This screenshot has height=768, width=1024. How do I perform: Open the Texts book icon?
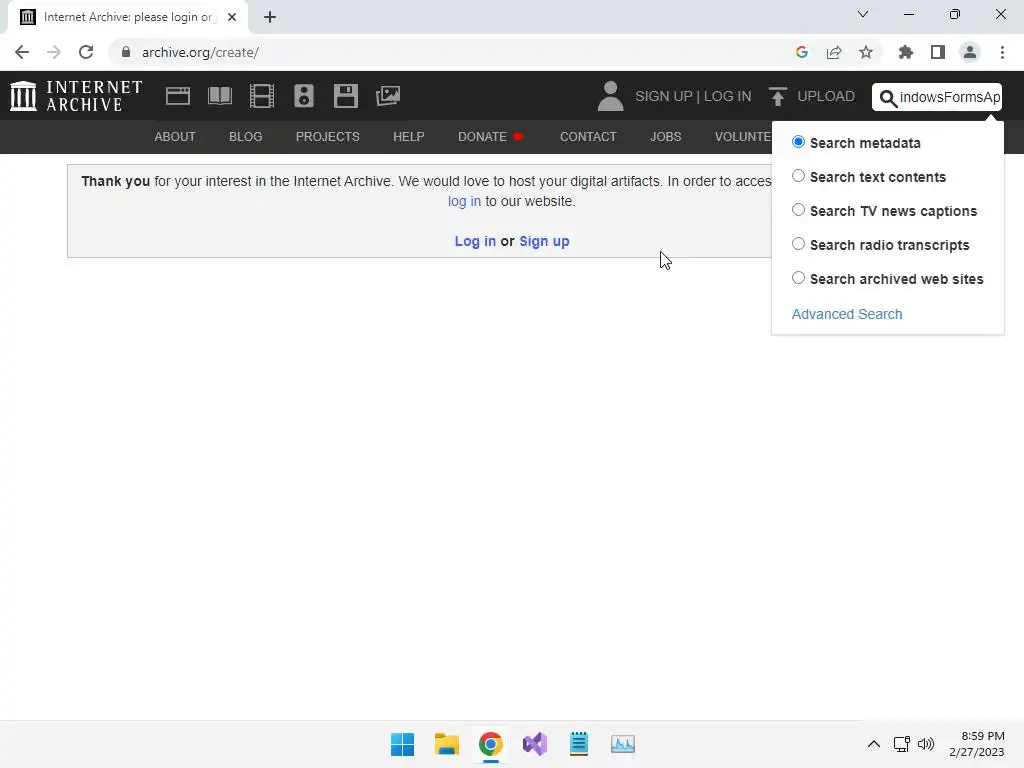point(219,96)
